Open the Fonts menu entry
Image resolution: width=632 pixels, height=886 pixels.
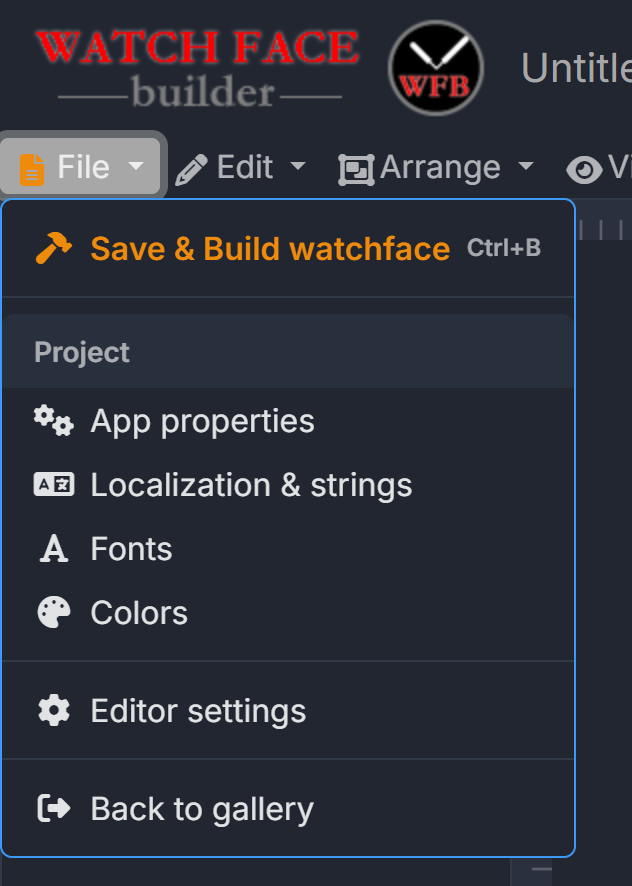pyautogui.click(x=288, y=549)
